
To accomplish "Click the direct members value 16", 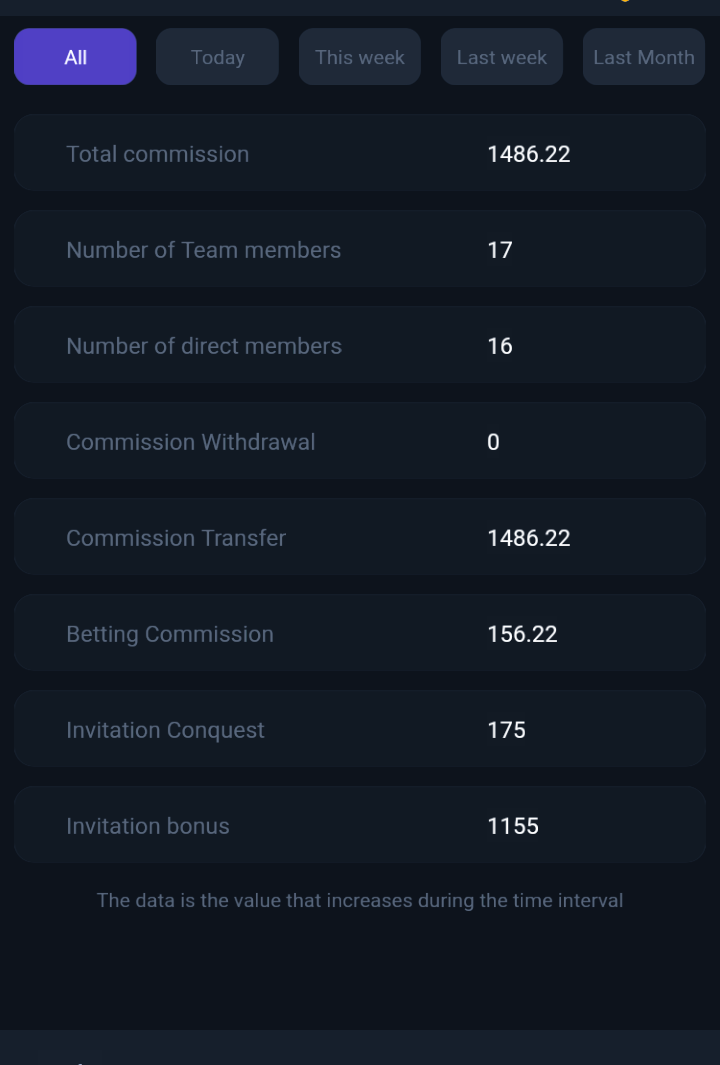I will coord(500,346).
